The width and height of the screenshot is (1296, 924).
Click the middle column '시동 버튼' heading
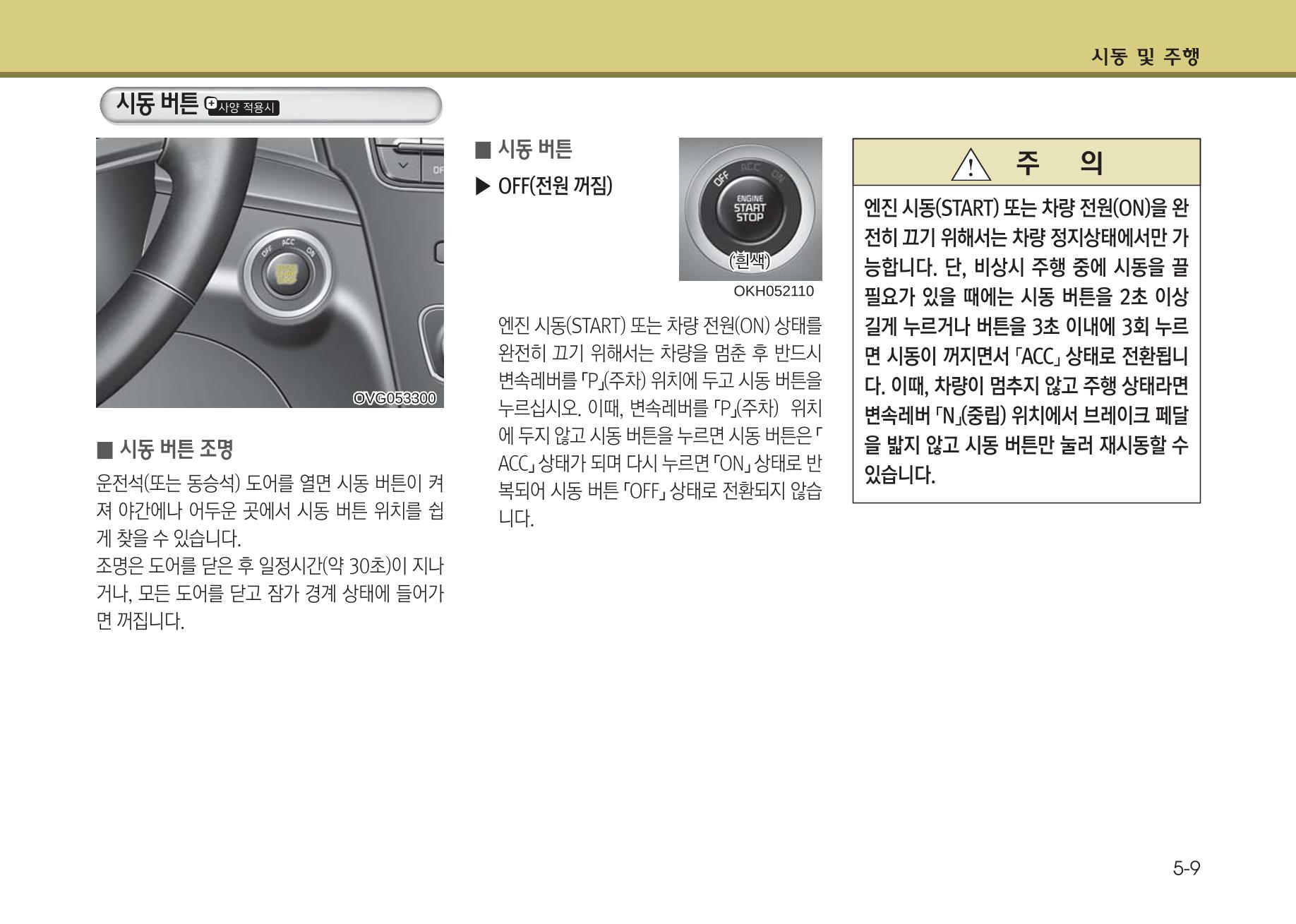[x=534, y=149]
